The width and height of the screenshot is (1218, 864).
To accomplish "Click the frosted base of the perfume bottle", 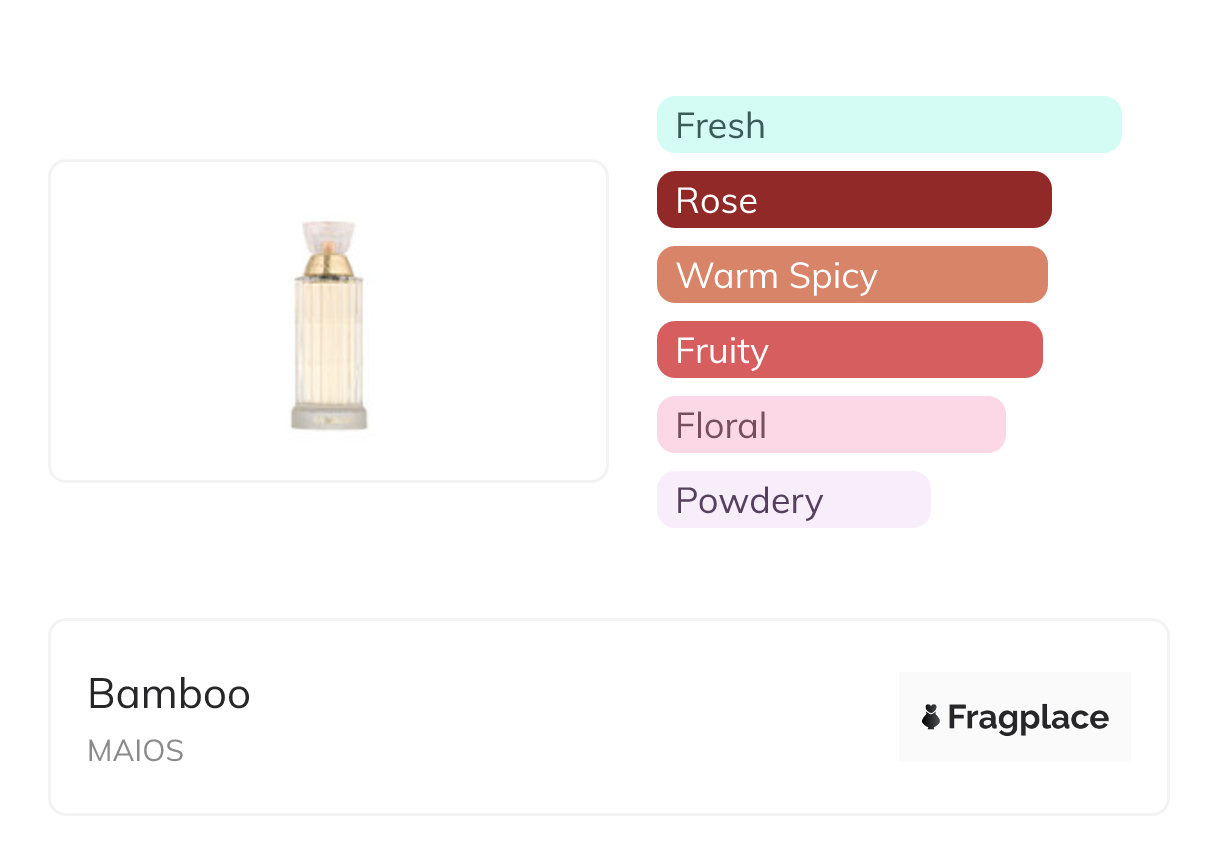I will click(x=329, y=417).
